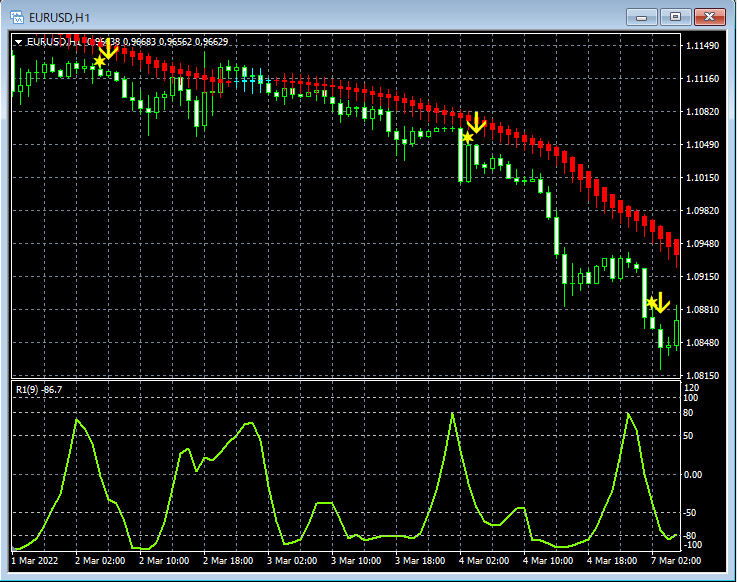Screen dimensions: 738x582
Task: Click the 3 Mar 02:00 time label
Action: [x=292, y=561]
